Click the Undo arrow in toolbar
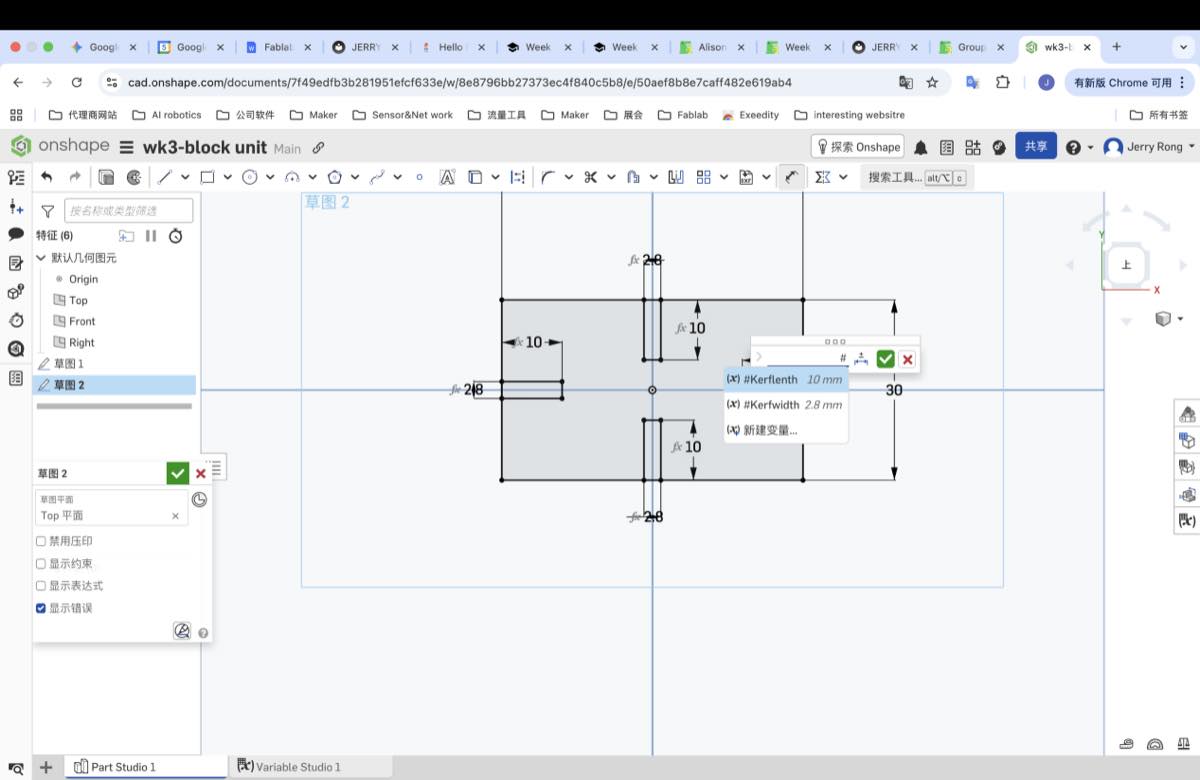This screenshot has height=780, width=1200. tap(46, 177)
